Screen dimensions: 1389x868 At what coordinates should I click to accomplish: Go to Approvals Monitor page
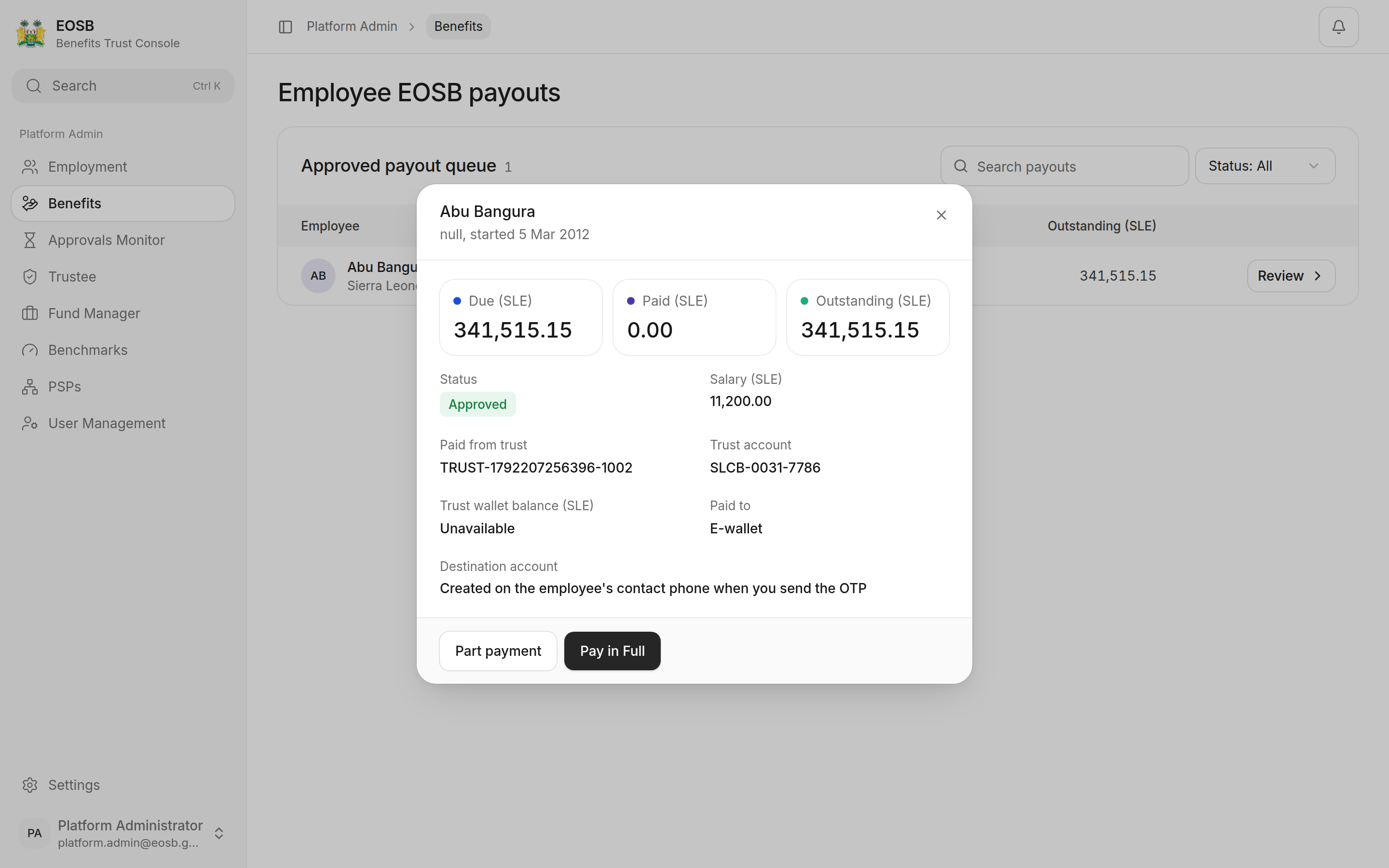pyautogui.click(x=123, y=240)
